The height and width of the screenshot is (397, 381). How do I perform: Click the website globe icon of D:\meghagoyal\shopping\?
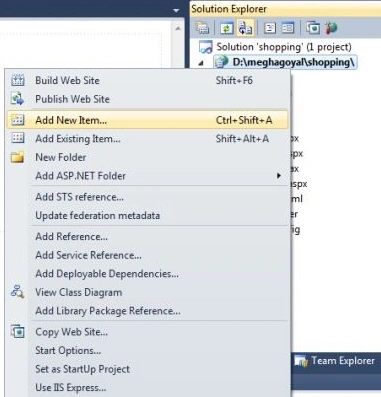(x=221, y=62)
